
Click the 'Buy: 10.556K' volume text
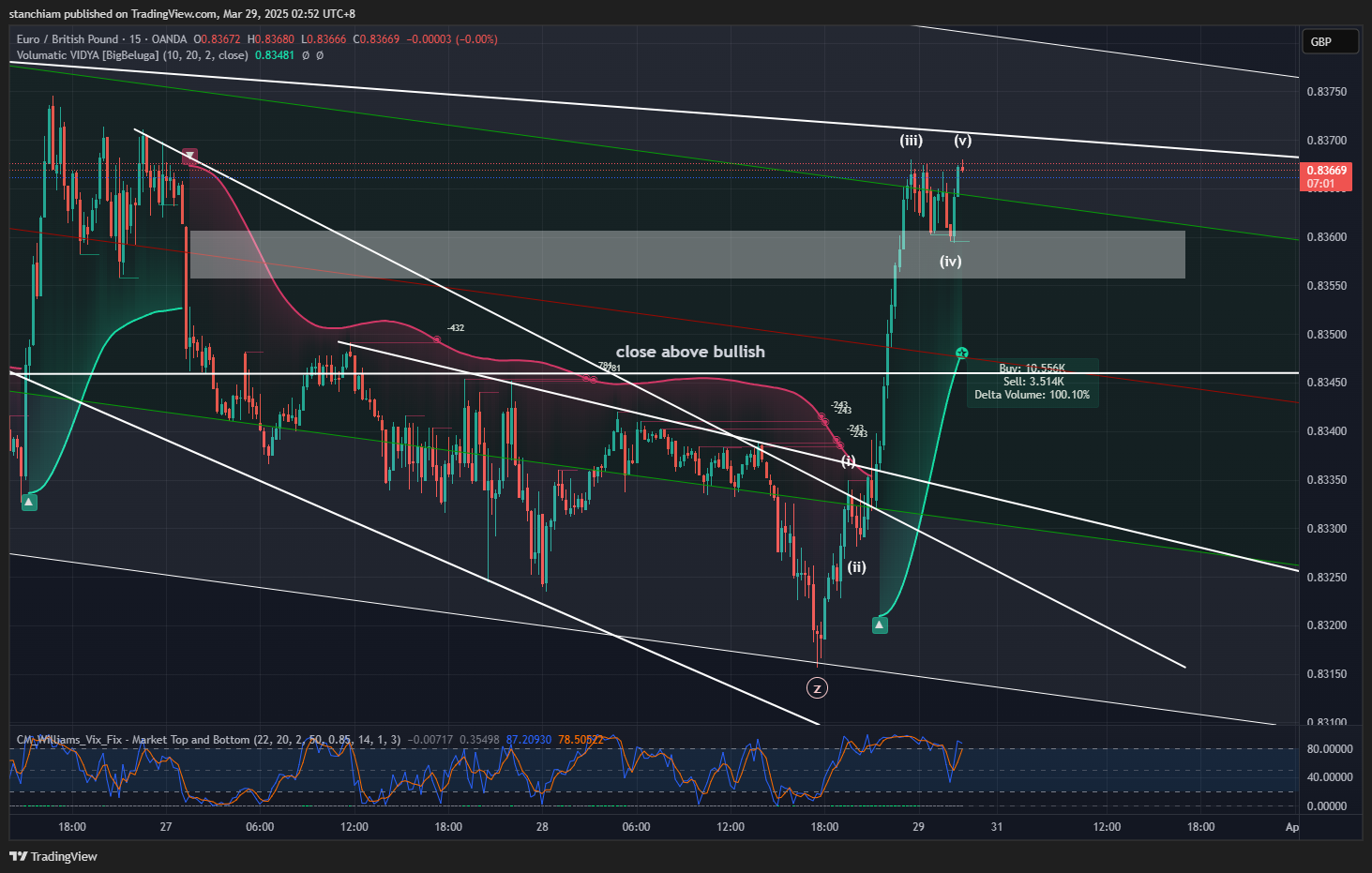[x=1032, y=369]
